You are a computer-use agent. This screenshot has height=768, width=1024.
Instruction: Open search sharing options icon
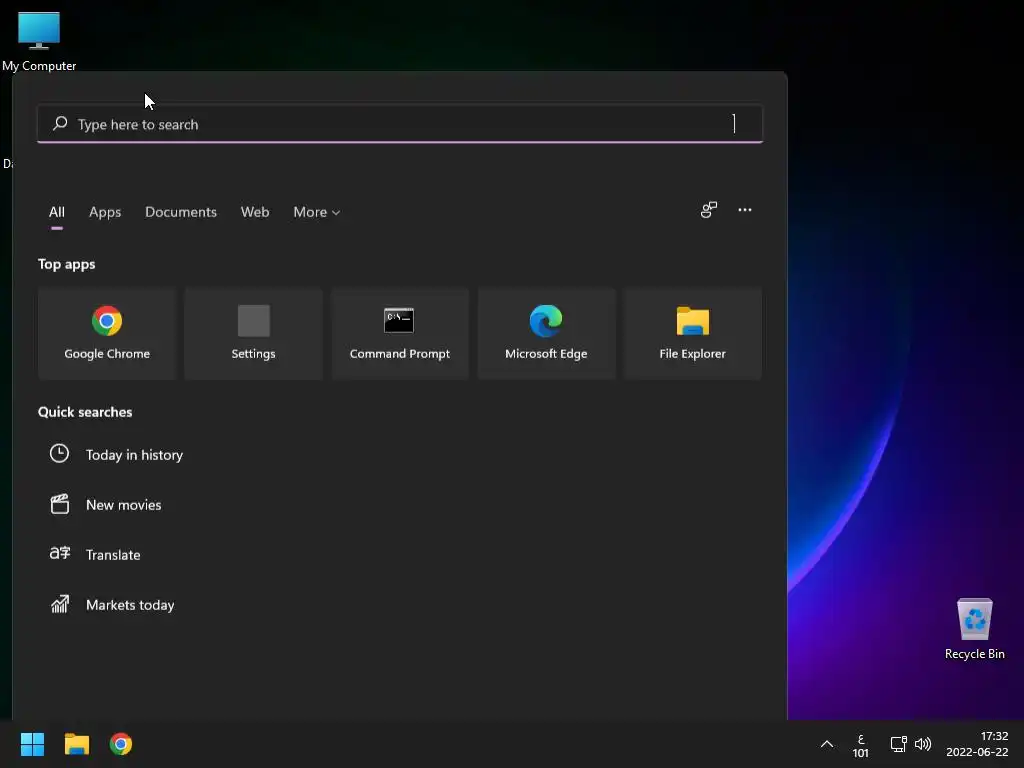pos(709,210)
